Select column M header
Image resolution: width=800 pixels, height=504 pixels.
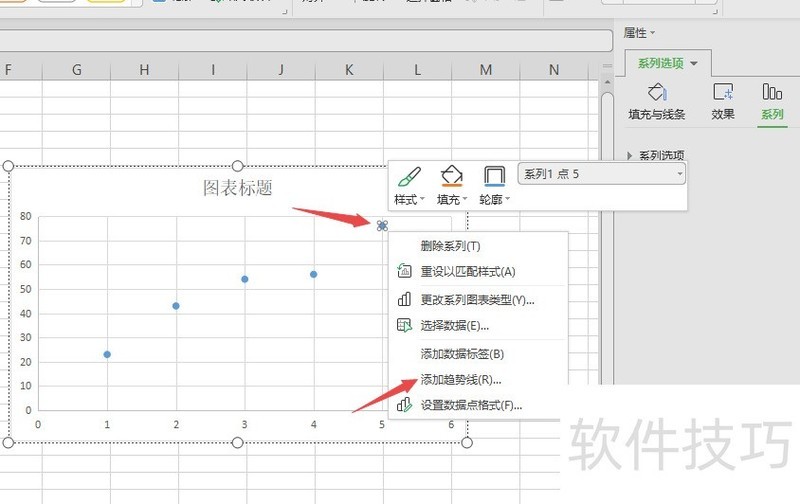coord(486,70)
